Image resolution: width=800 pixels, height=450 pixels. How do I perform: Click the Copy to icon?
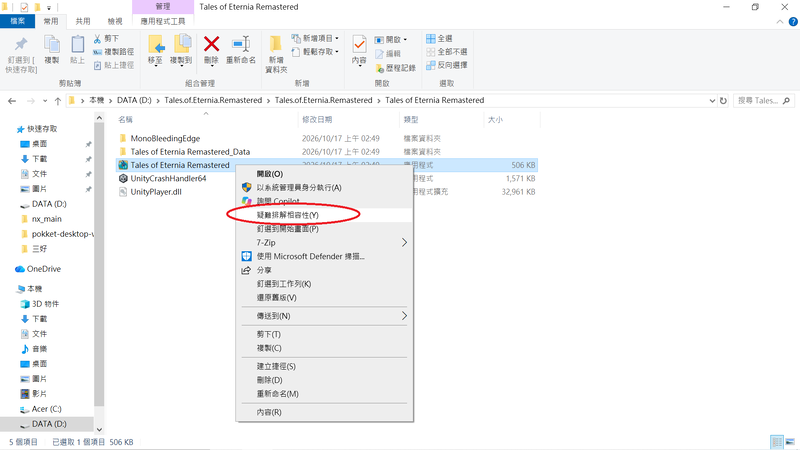181,44
